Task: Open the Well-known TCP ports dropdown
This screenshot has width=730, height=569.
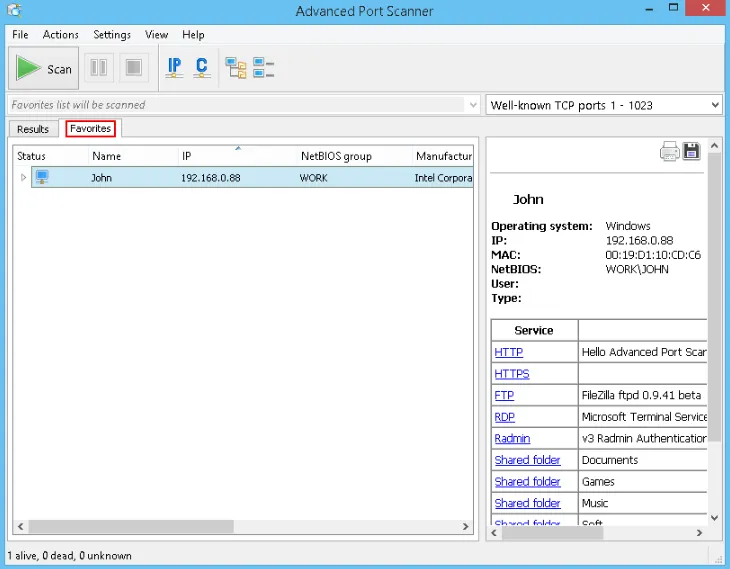Action: (x=604, y=105)
